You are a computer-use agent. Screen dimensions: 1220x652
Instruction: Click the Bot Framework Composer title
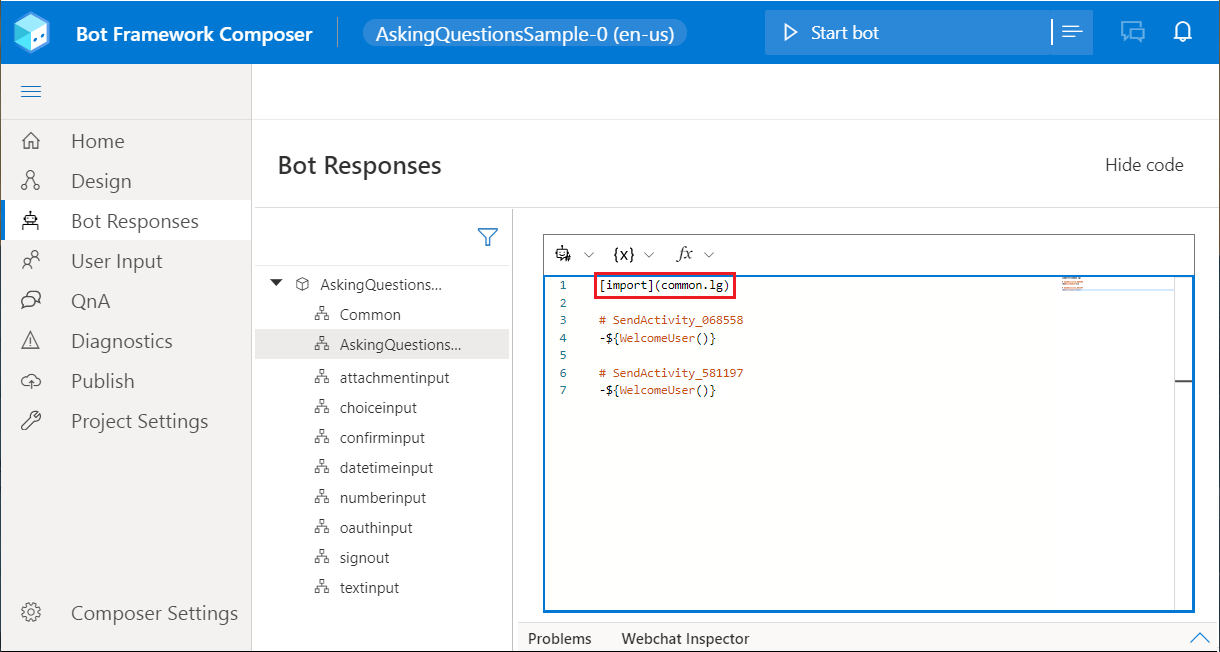coord(194,34)
